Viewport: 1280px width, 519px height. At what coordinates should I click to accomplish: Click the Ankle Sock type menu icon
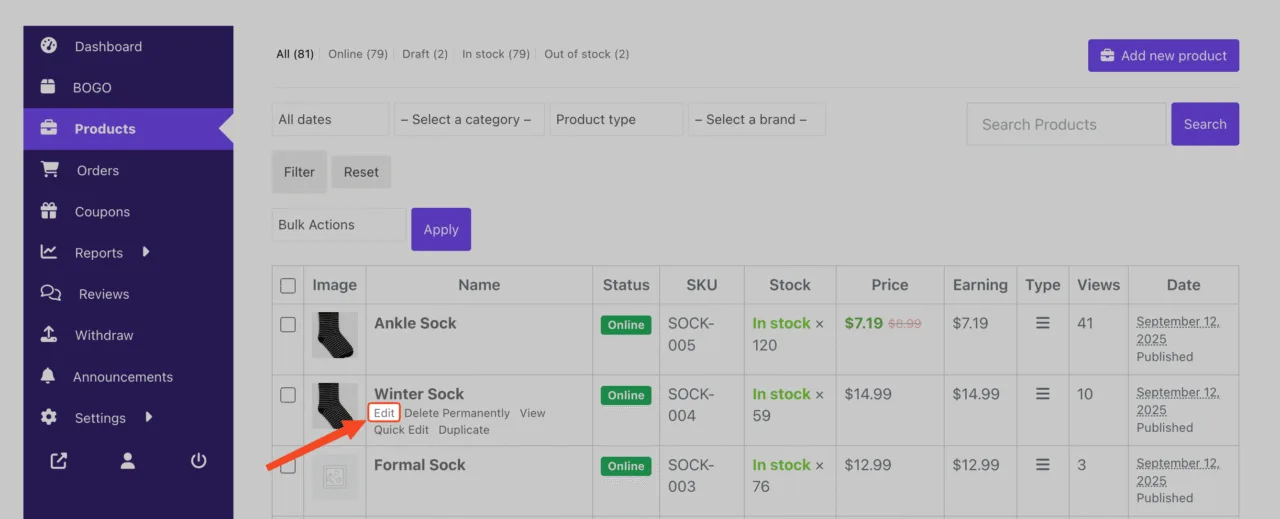pyautogui.click(x=1043, y=323)
